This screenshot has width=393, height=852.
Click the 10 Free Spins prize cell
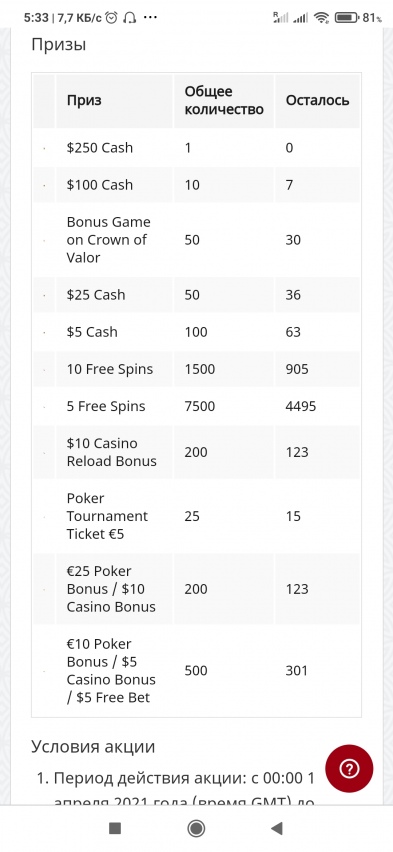(114, 369)
